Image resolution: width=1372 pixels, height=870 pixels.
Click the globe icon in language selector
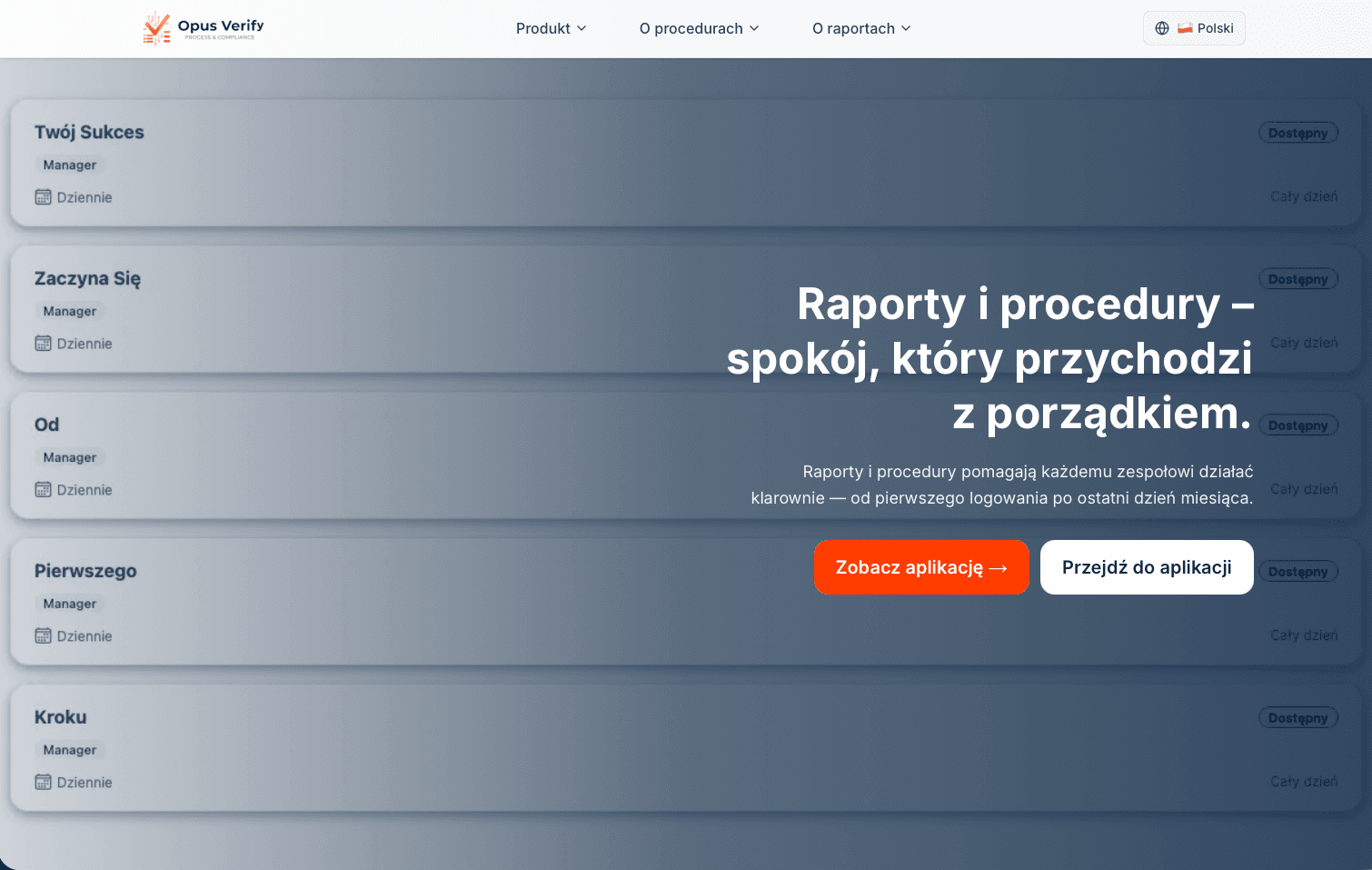pyautogui.click(x=1162, y=28)
